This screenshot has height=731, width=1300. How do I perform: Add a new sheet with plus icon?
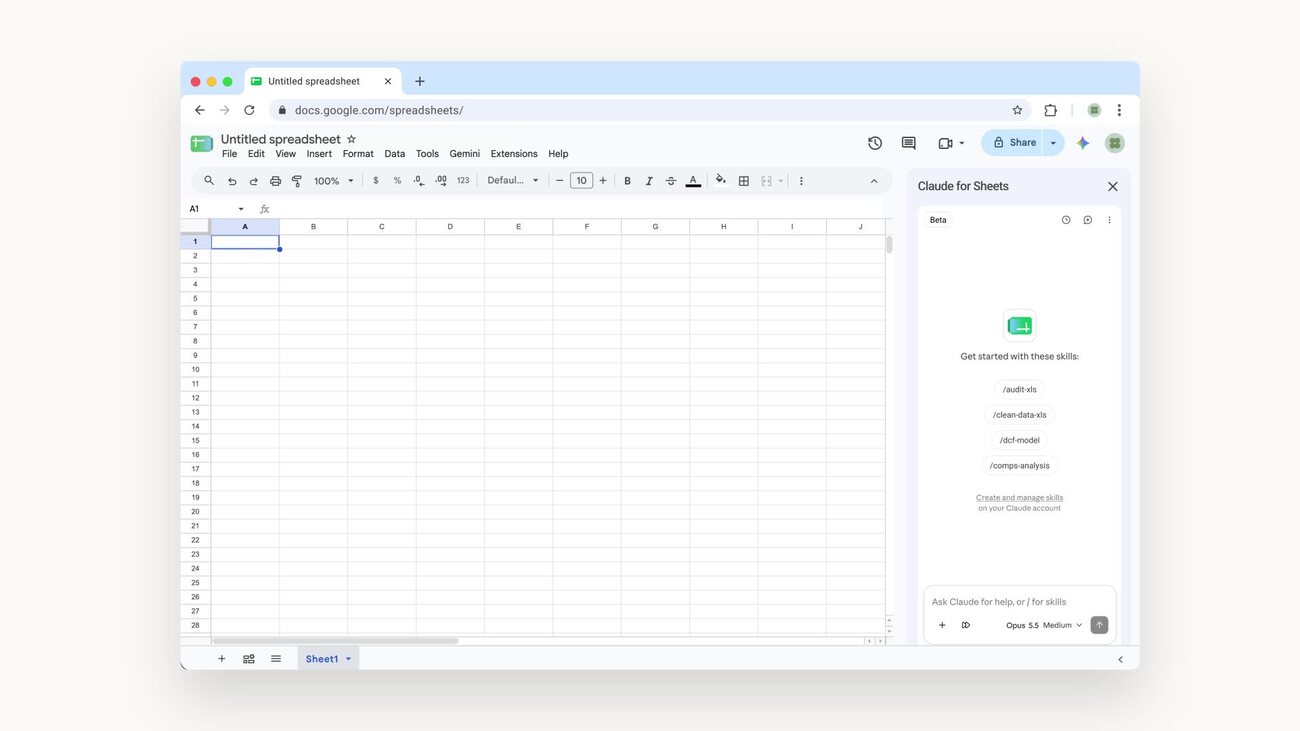222,659
